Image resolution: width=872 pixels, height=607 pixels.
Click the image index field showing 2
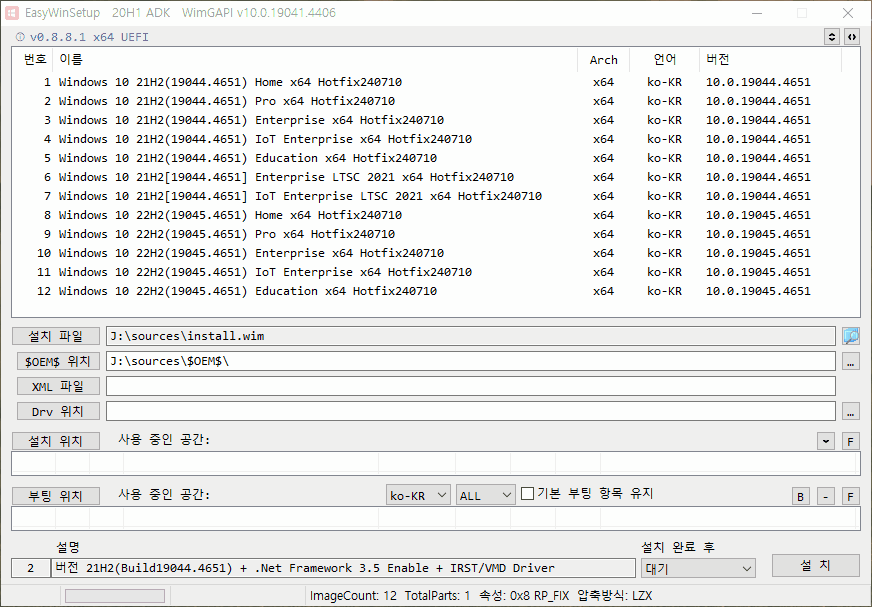click(x=31, y=568)
